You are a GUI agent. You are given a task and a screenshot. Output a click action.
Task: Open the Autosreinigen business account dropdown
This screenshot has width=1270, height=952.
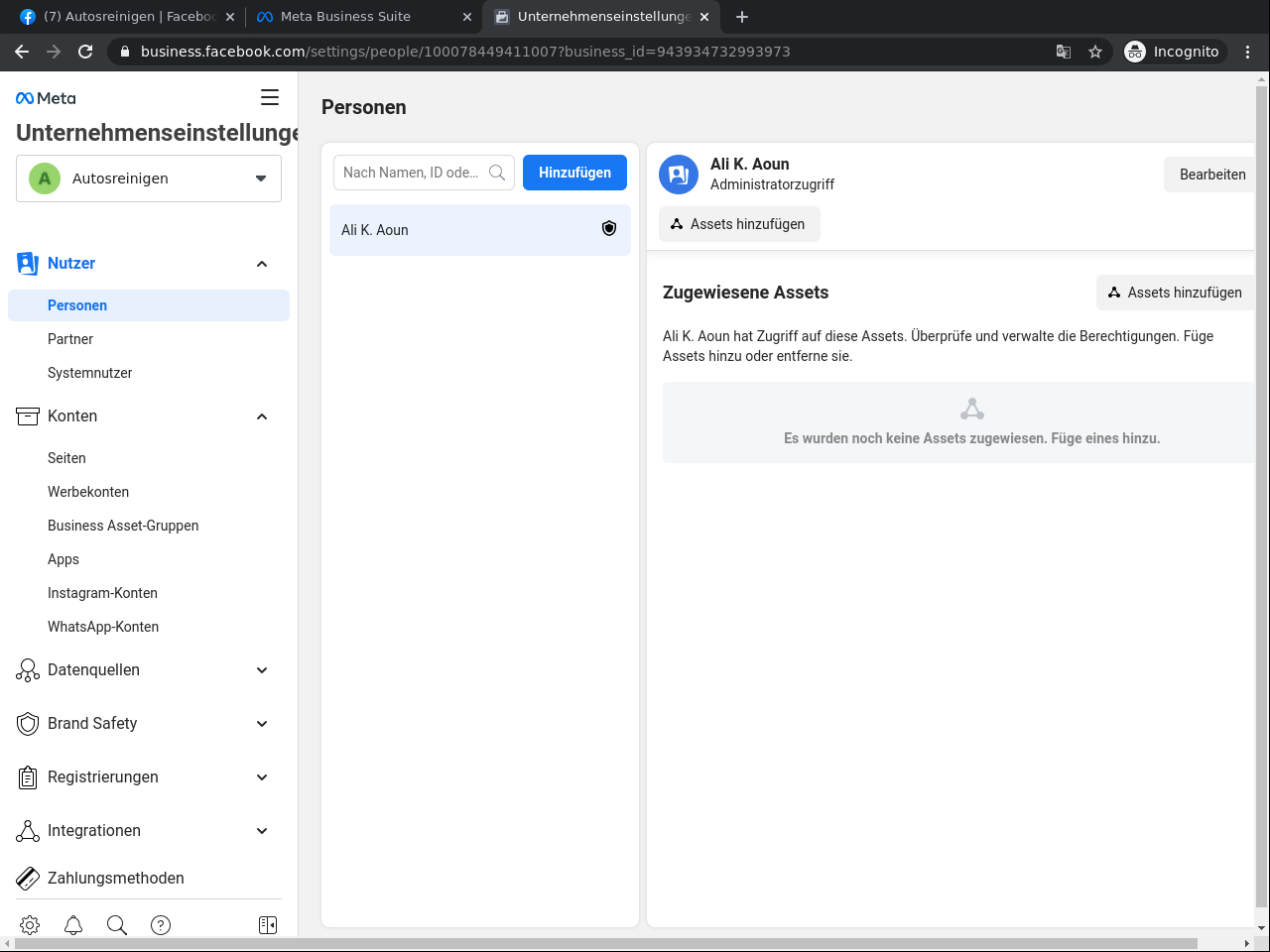coord(149,178)
